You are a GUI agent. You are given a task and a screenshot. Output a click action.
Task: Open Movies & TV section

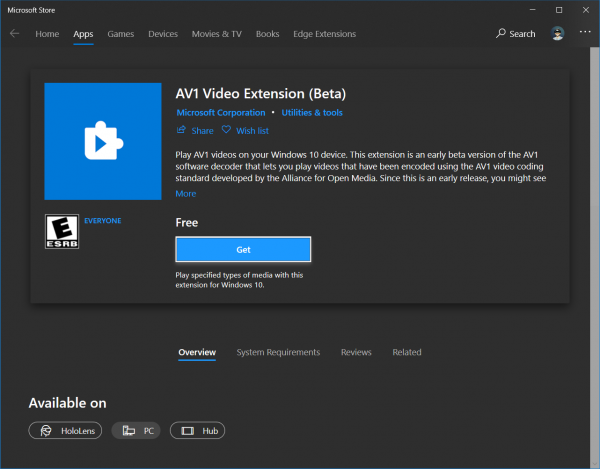coord(217,34)
